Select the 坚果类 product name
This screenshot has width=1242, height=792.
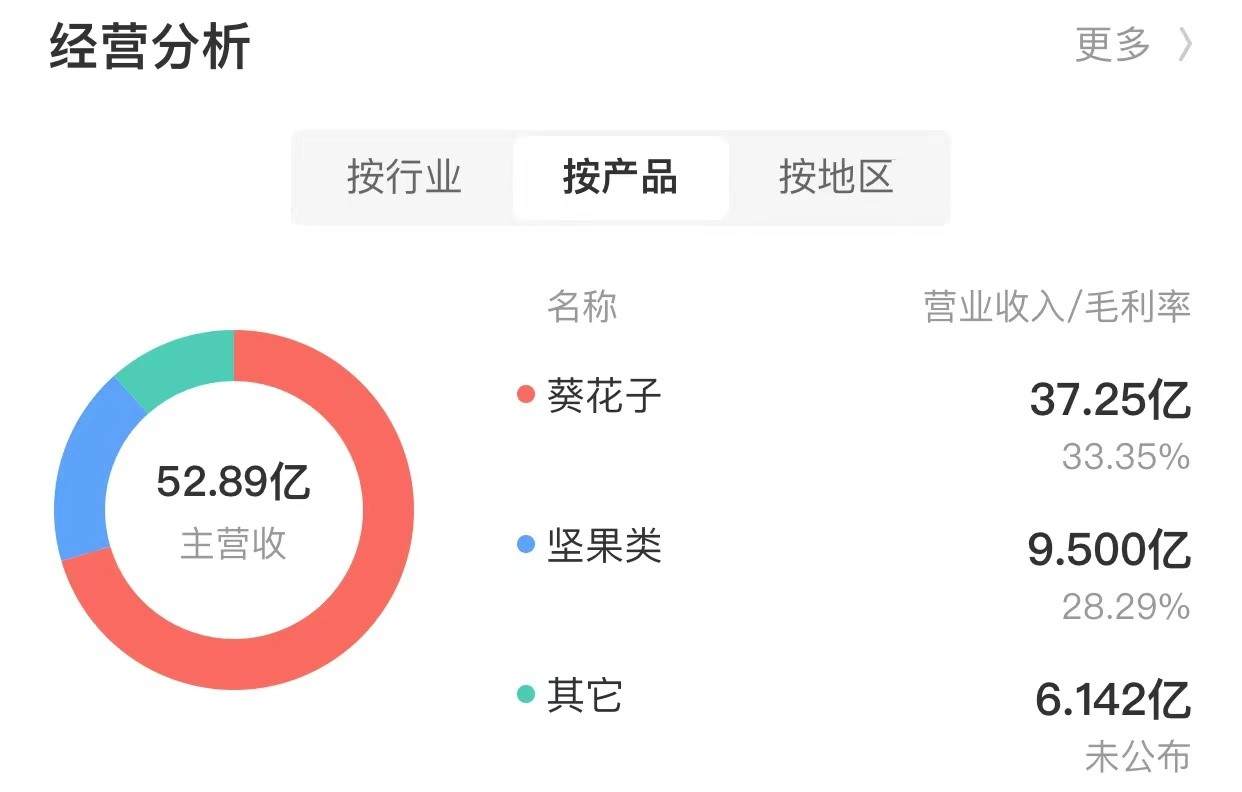click(604, 546)
